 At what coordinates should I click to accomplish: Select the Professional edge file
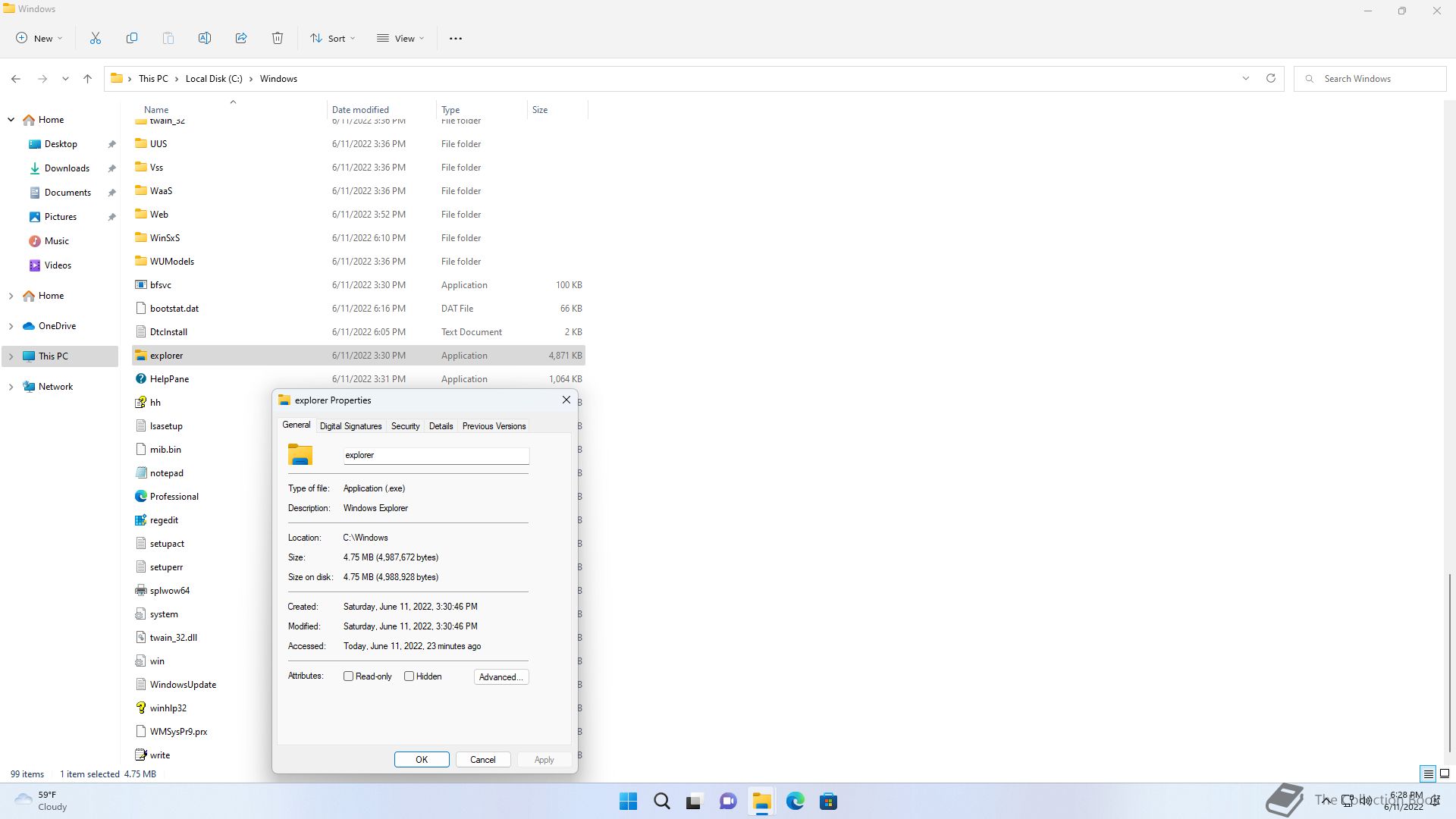(174, 497)
